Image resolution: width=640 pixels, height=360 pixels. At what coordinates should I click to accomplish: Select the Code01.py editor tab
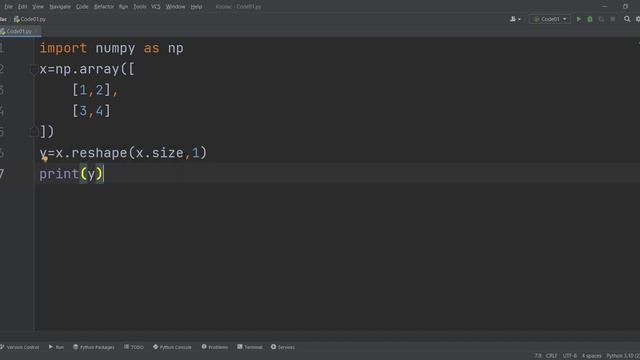click(19, 31)
